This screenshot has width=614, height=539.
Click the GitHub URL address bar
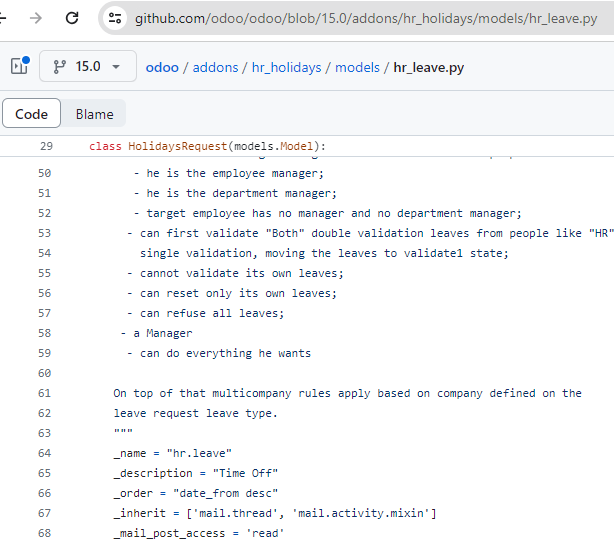click(366, 18)
